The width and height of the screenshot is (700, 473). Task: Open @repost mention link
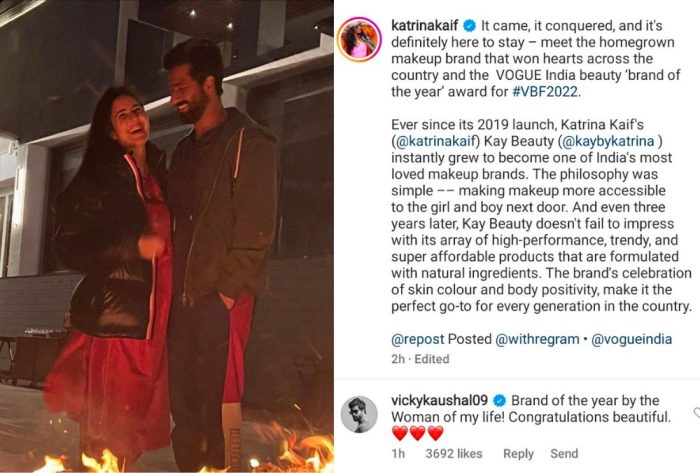coord(417,339)
